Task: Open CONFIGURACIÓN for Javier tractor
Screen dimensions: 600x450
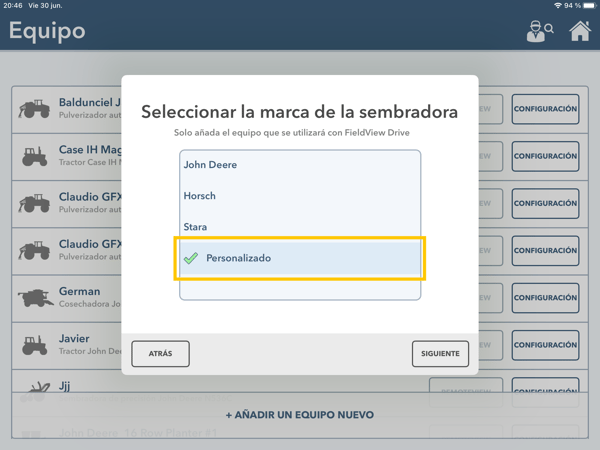Action: (545, 345)
